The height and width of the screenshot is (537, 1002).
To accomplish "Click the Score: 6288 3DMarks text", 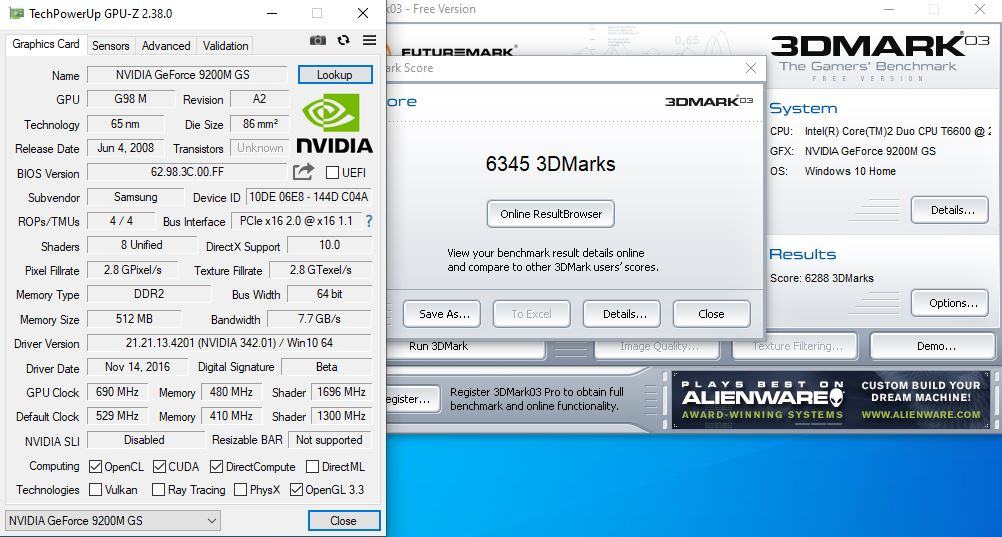I will (822, 278).
